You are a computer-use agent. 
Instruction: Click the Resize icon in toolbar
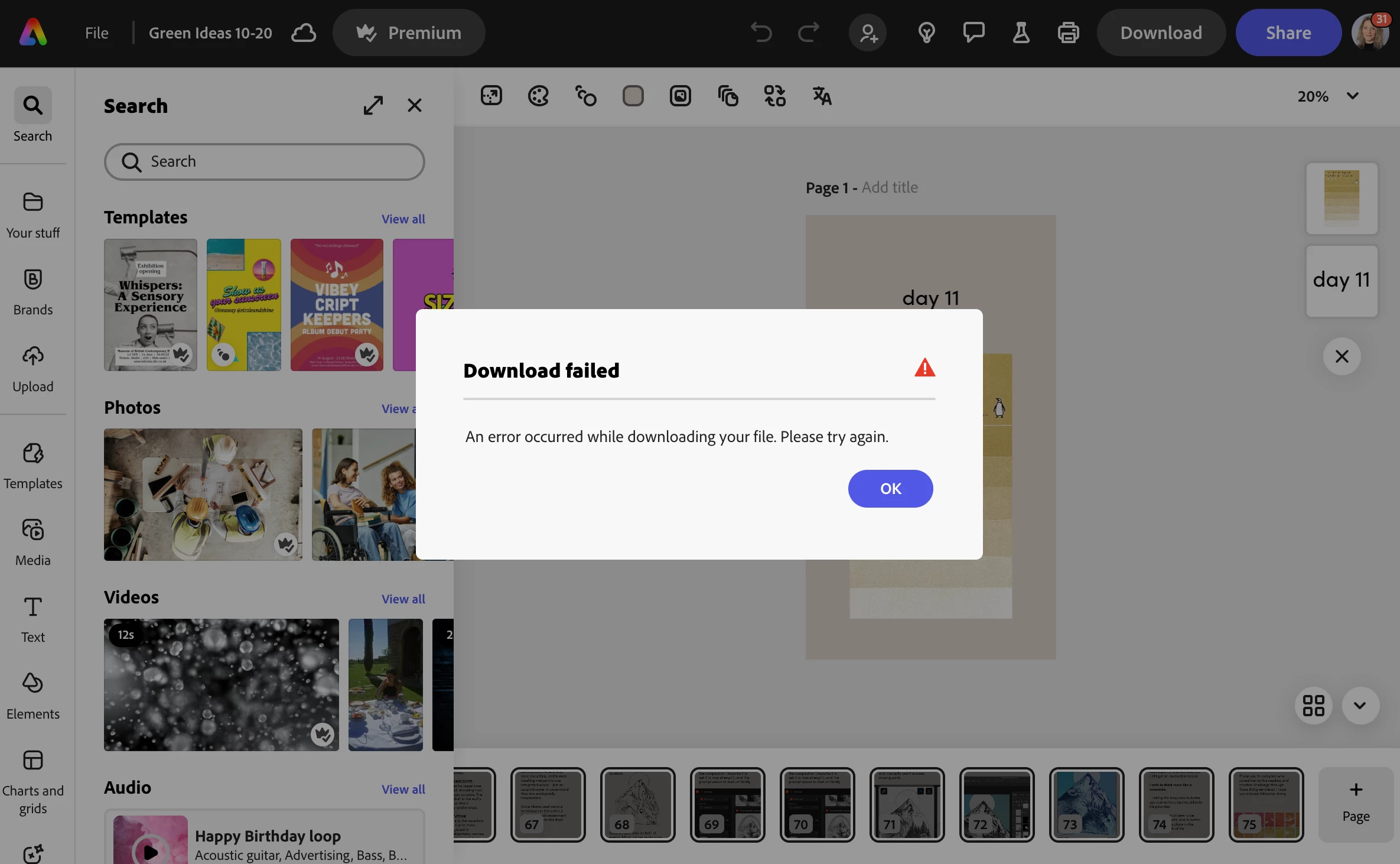(x=491, y=96)
